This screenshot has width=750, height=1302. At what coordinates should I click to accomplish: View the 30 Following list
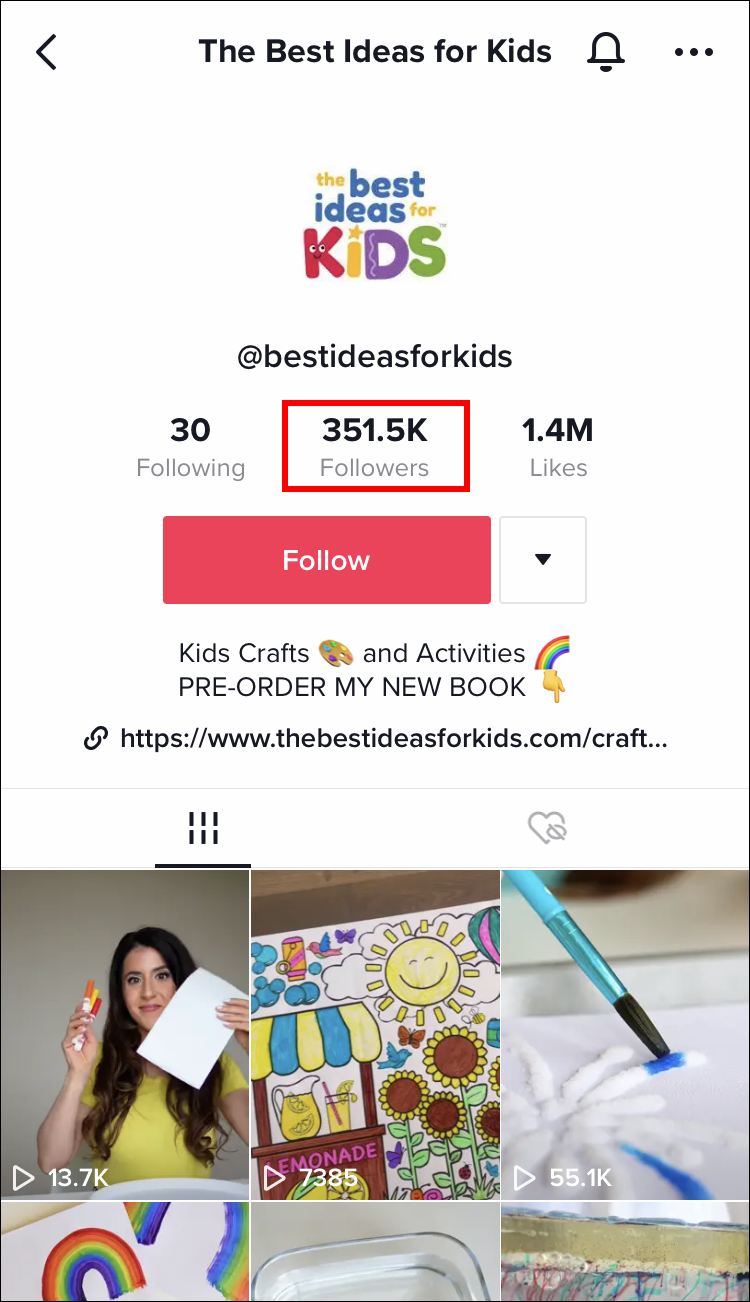click(x=190, y=446)
